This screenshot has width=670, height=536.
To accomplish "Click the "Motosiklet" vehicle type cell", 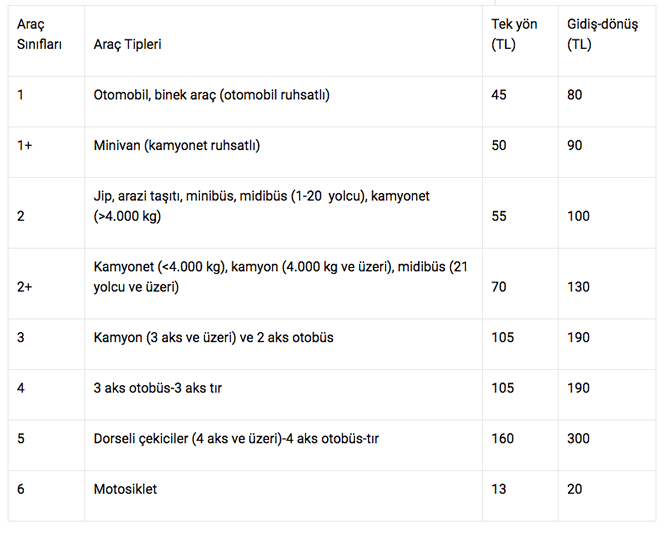I will [125, 490].
